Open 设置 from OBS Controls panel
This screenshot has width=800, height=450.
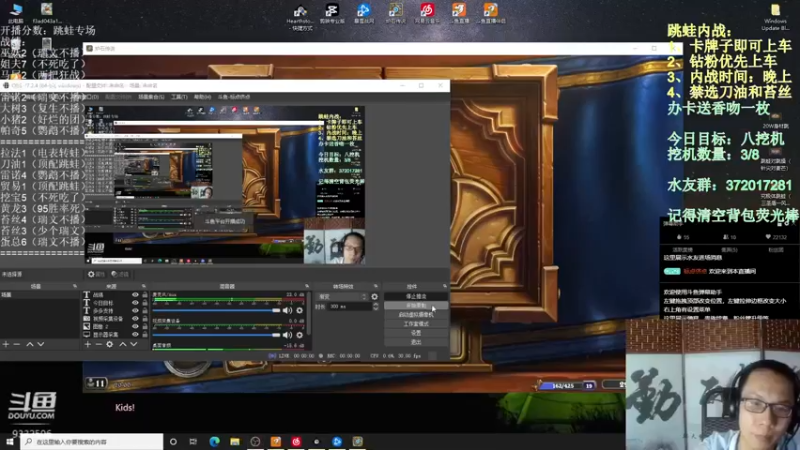coord(416,333)
